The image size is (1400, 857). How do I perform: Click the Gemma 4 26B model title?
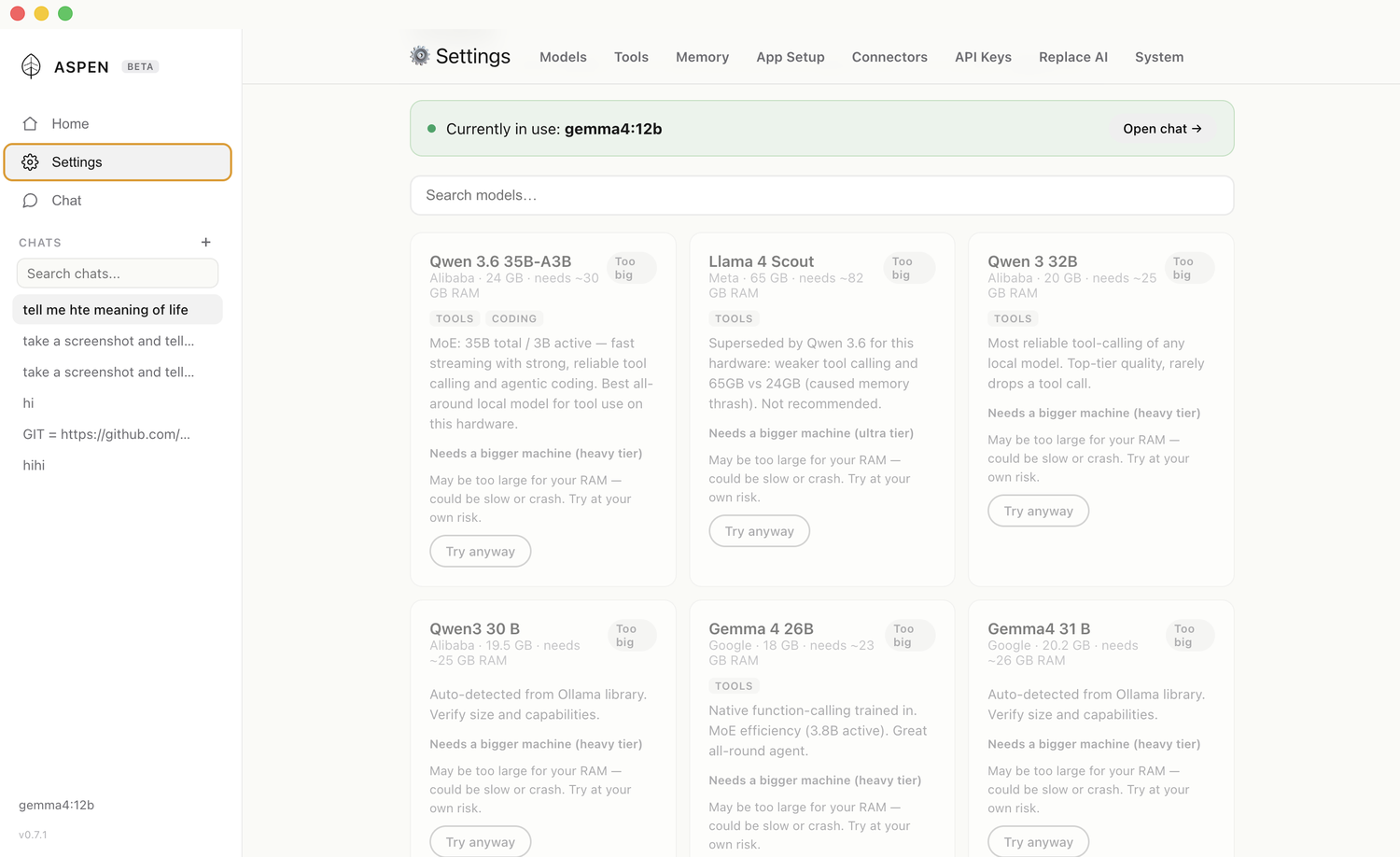[x=761, y=628]
